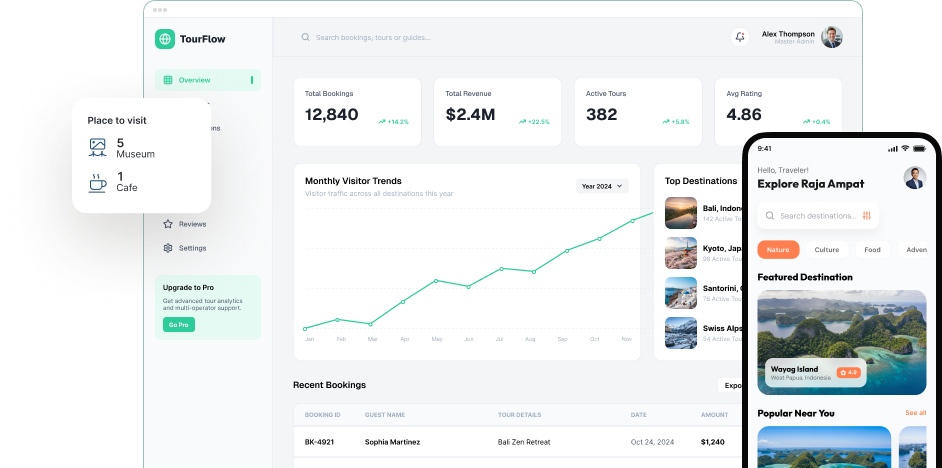The height and width of the screenshot is (468, 942).
Task: Click the Kyoto, Japan thumbnail image
Action: click(681, 253)
